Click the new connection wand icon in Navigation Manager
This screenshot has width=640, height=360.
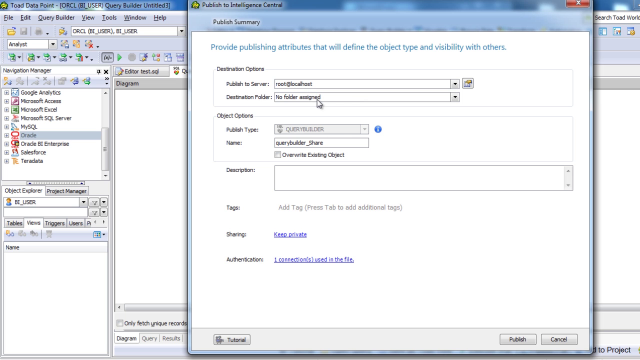pyautogui.click(x=7, y=82)
